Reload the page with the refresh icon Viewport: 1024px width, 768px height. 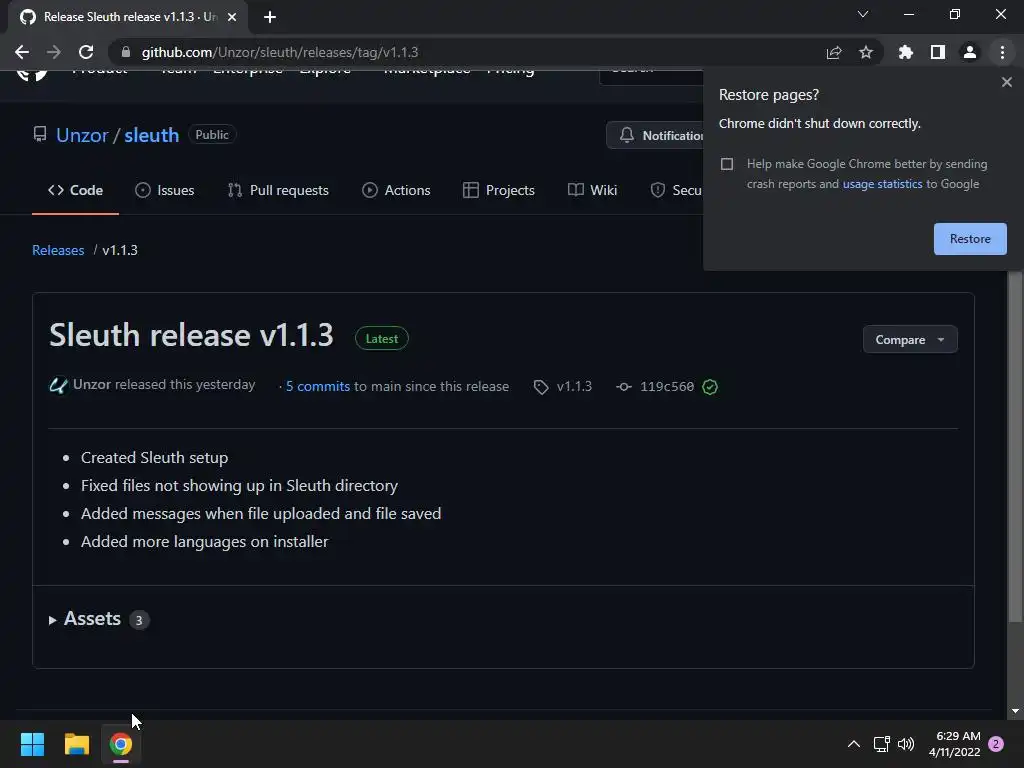86,52
